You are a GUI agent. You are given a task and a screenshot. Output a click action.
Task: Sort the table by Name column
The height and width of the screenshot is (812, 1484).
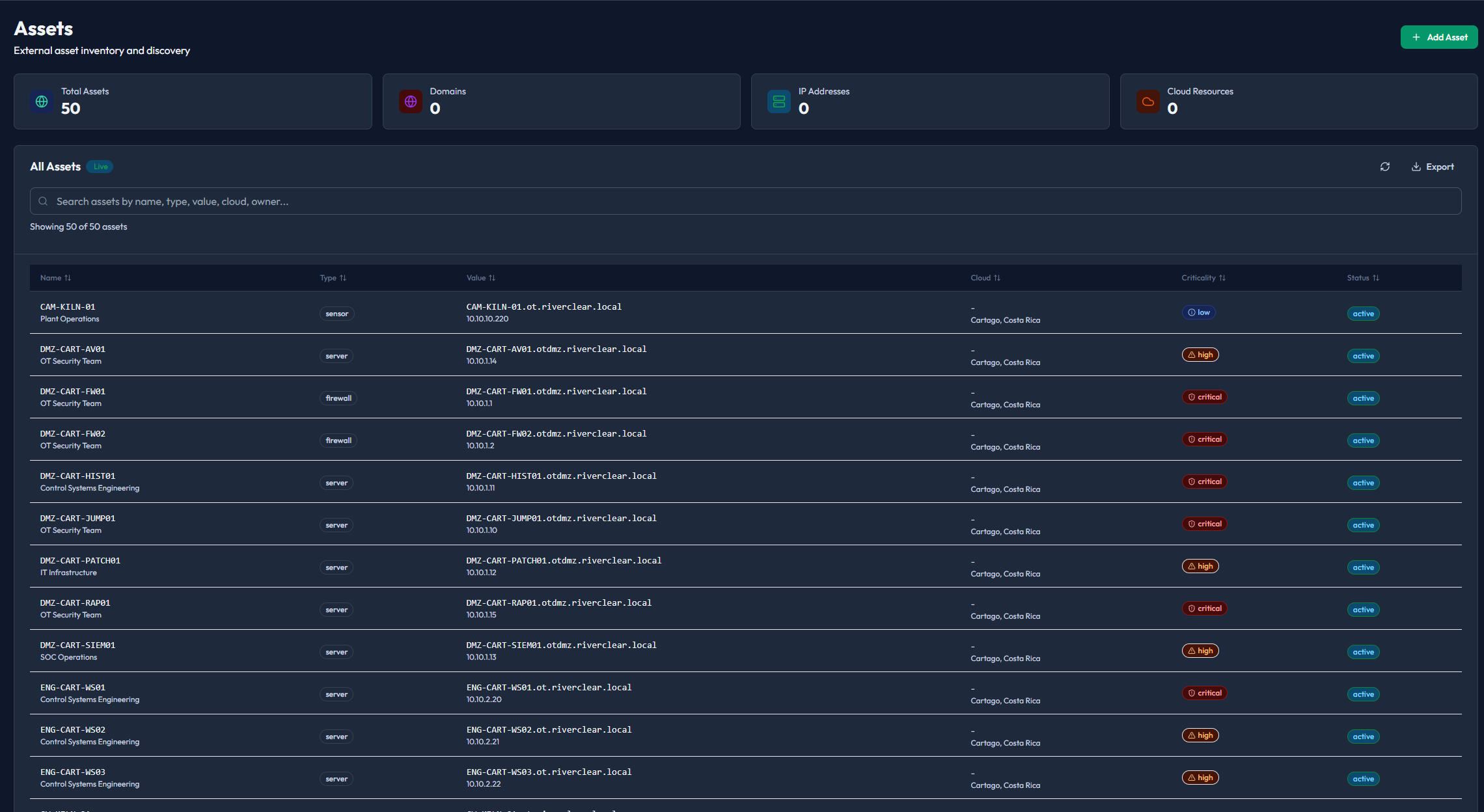click(55, 278)
